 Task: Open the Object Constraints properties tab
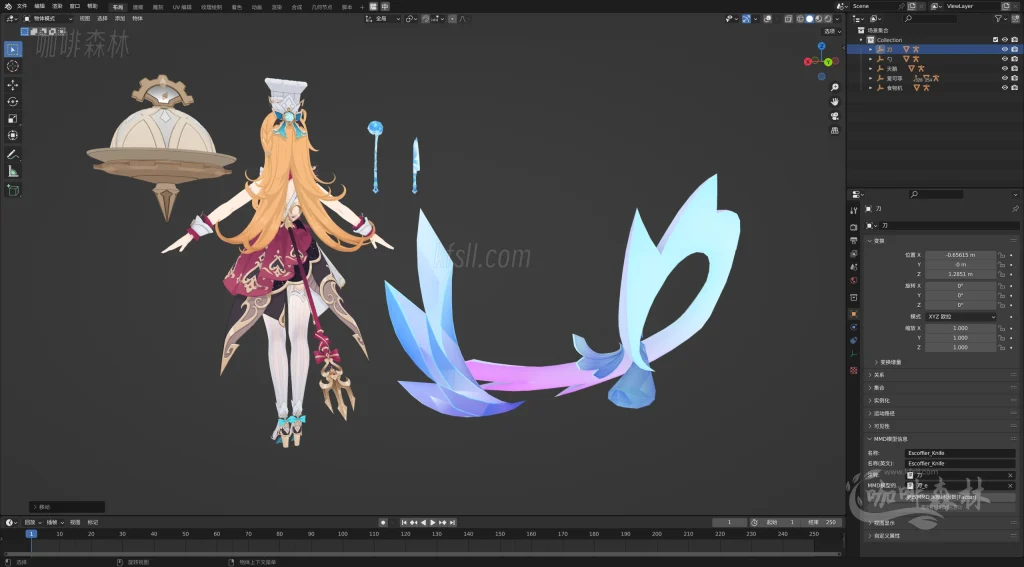click(854, 340)
